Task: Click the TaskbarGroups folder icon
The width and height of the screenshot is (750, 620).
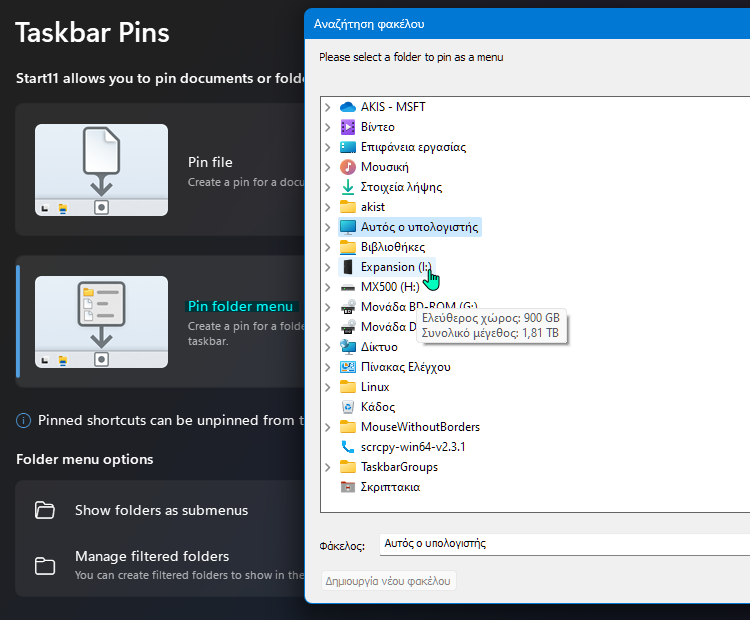Action: pyautogui.click(x=348, y=467)
